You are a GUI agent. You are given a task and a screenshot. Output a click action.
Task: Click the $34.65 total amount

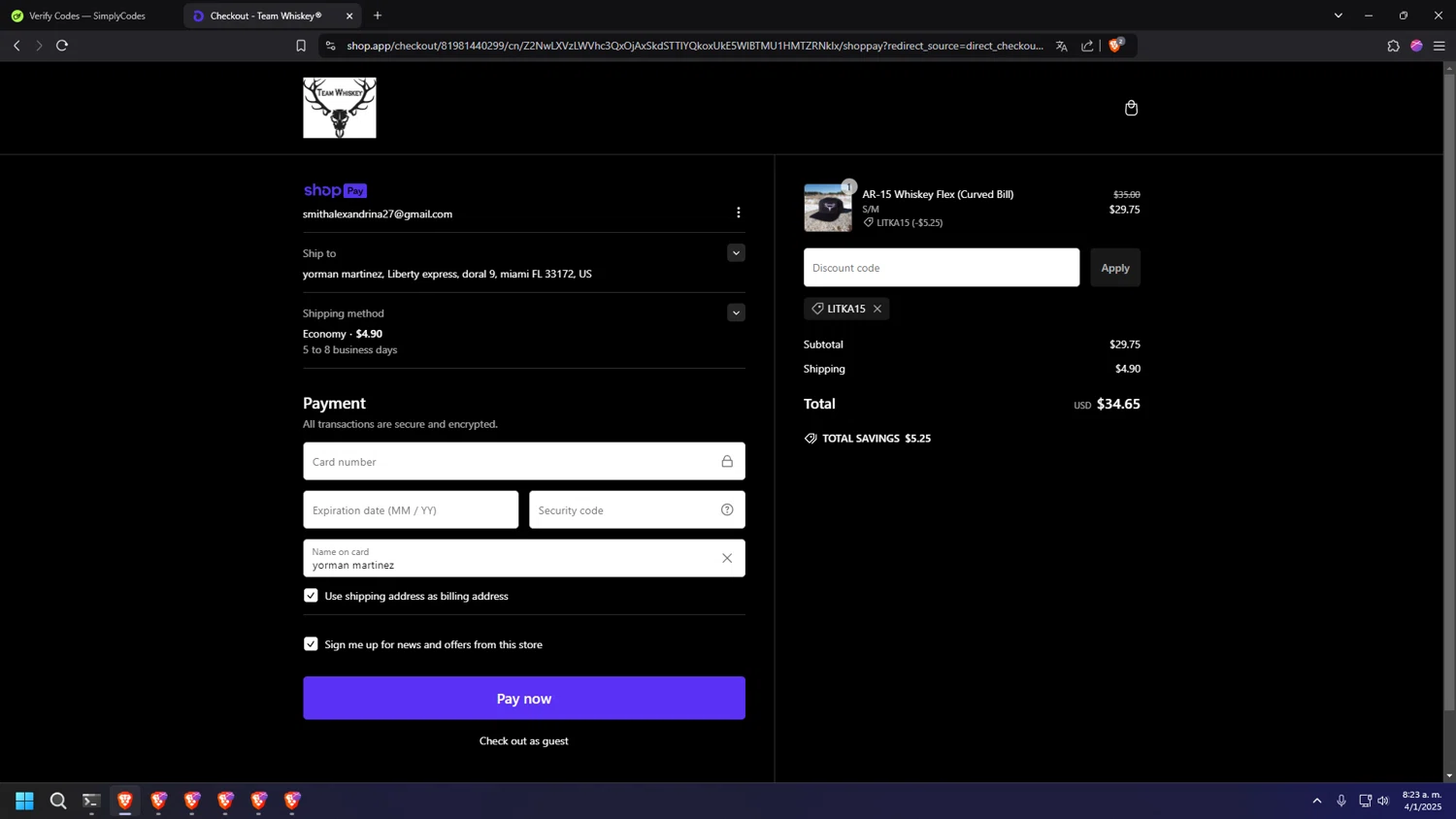point(1118,404)
